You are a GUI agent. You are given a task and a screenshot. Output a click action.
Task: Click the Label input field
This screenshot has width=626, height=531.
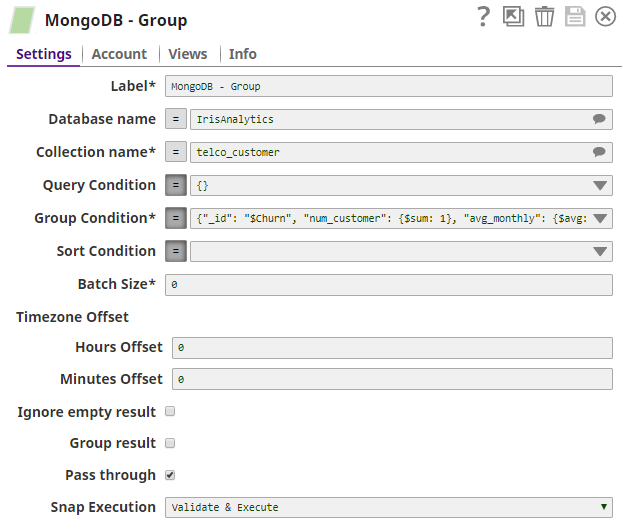tap(389, 86)
